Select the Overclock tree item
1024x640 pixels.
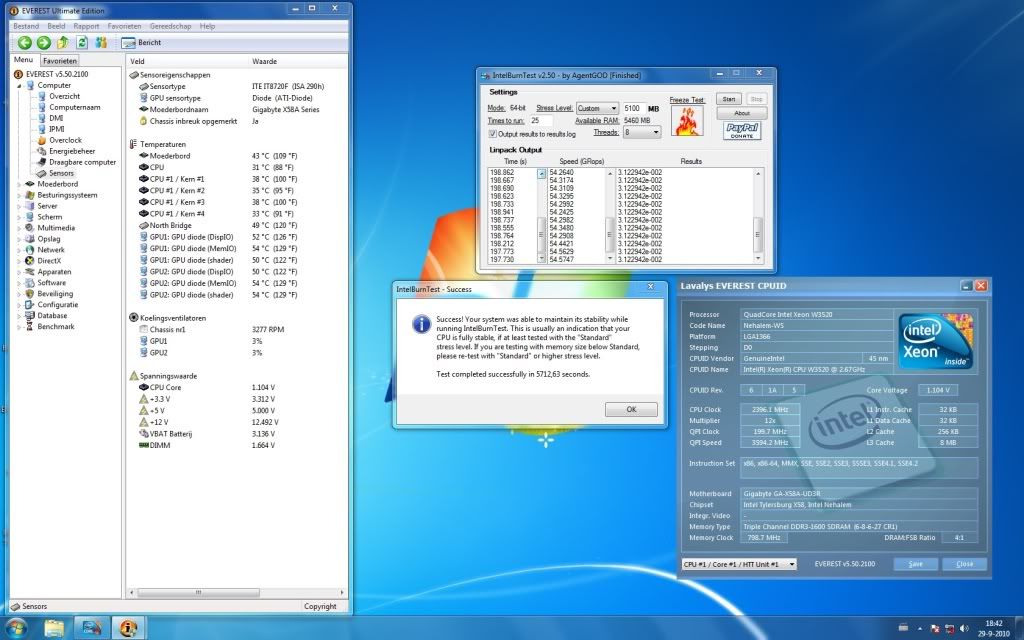(65, 140)
